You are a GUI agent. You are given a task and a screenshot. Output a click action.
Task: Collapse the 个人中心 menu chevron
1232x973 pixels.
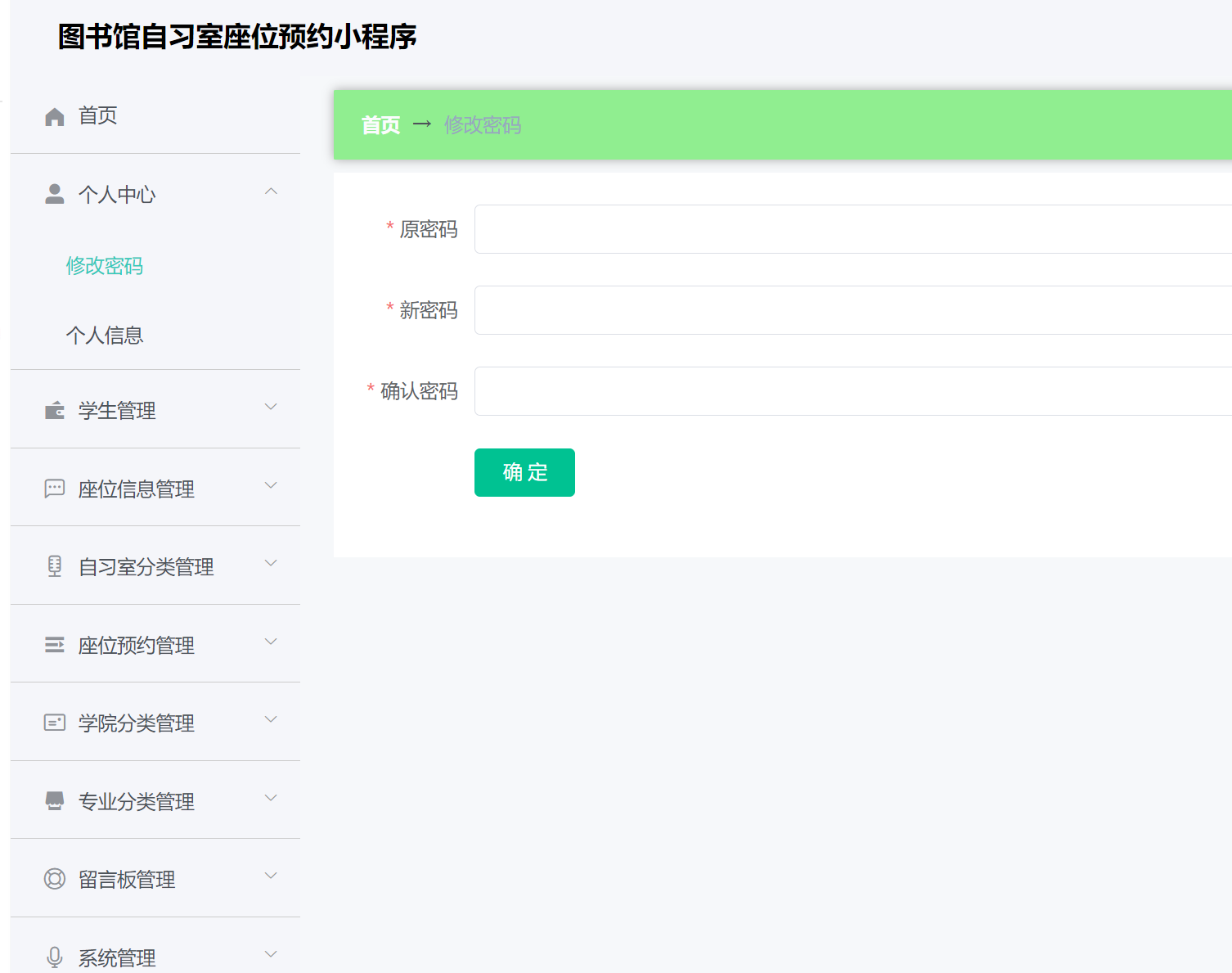coord(271,191)
